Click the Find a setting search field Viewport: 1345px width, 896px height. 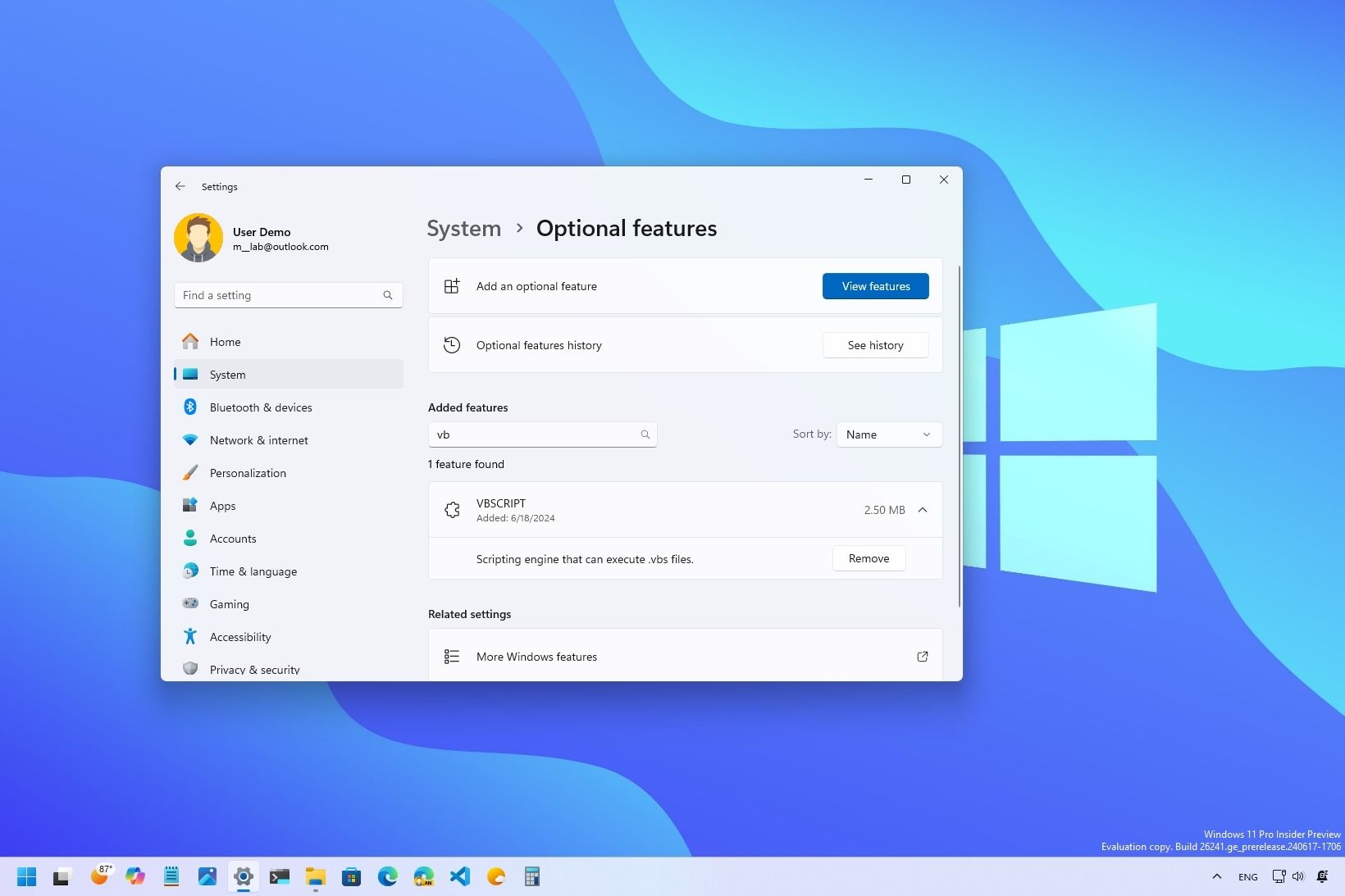288,295
